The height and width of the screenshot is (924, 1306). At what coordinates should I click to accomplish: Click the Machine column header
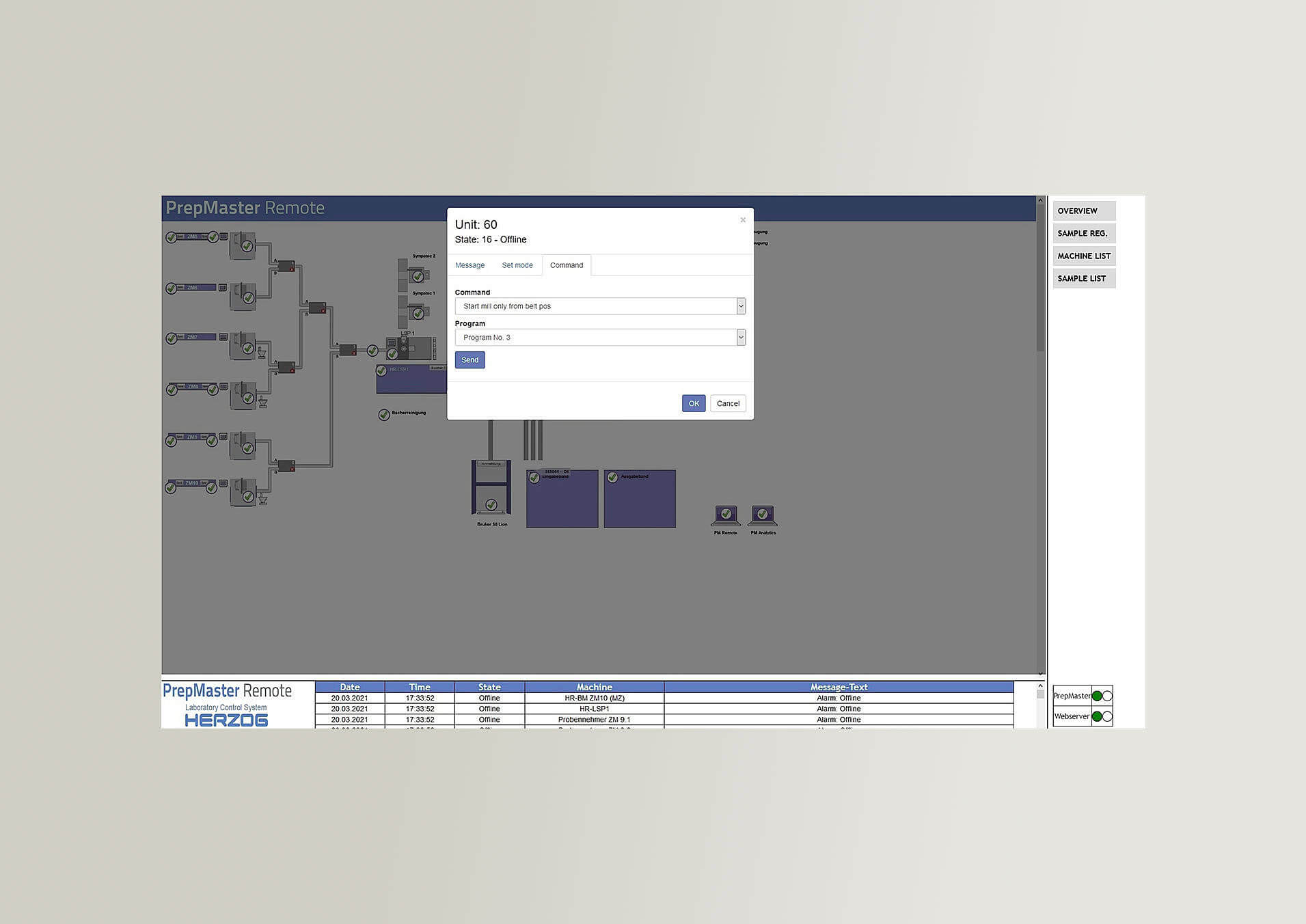click(x=595, y=687)
